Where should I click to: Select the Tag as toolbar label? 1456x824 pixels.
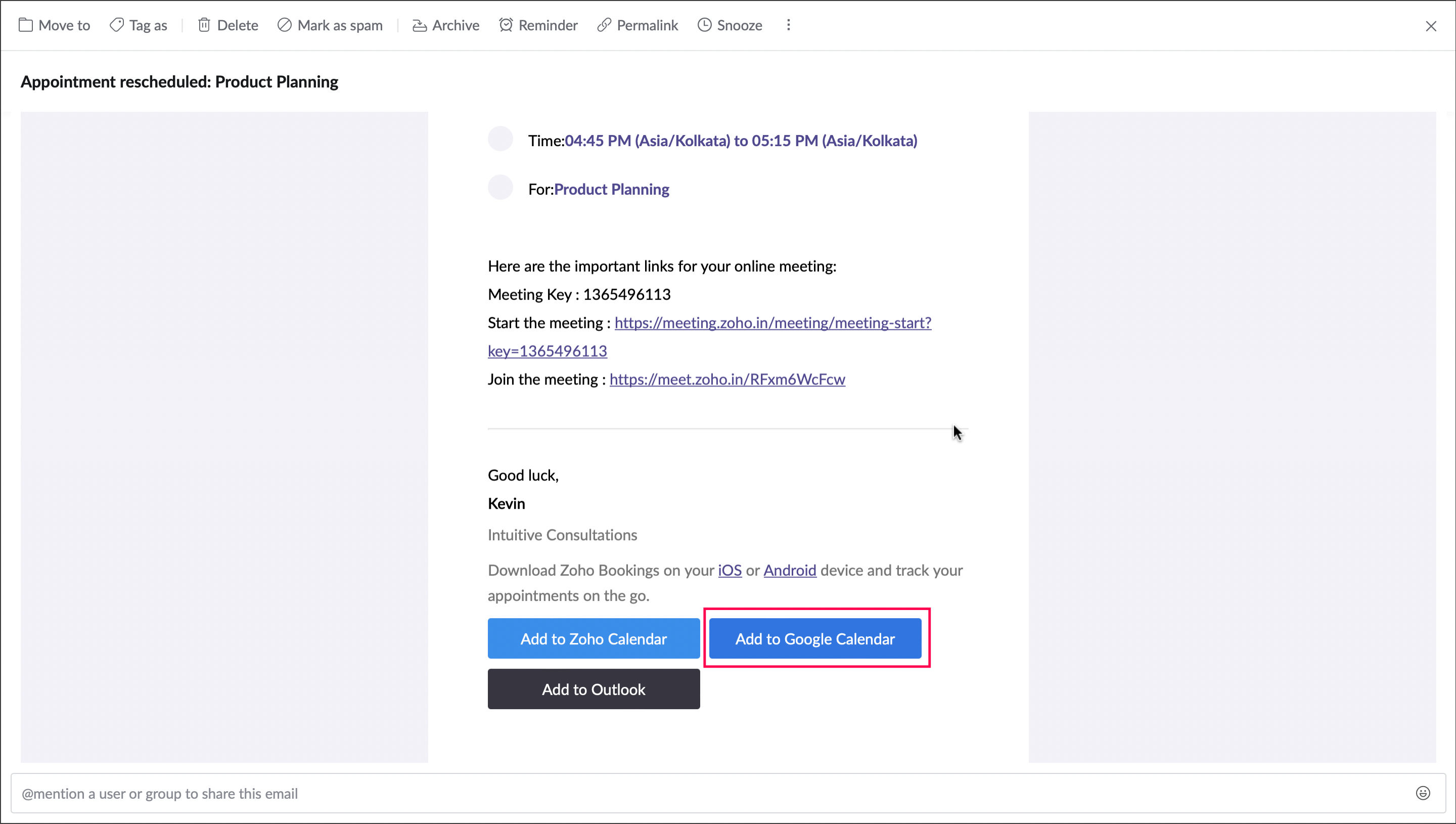(x=148, y=25)
